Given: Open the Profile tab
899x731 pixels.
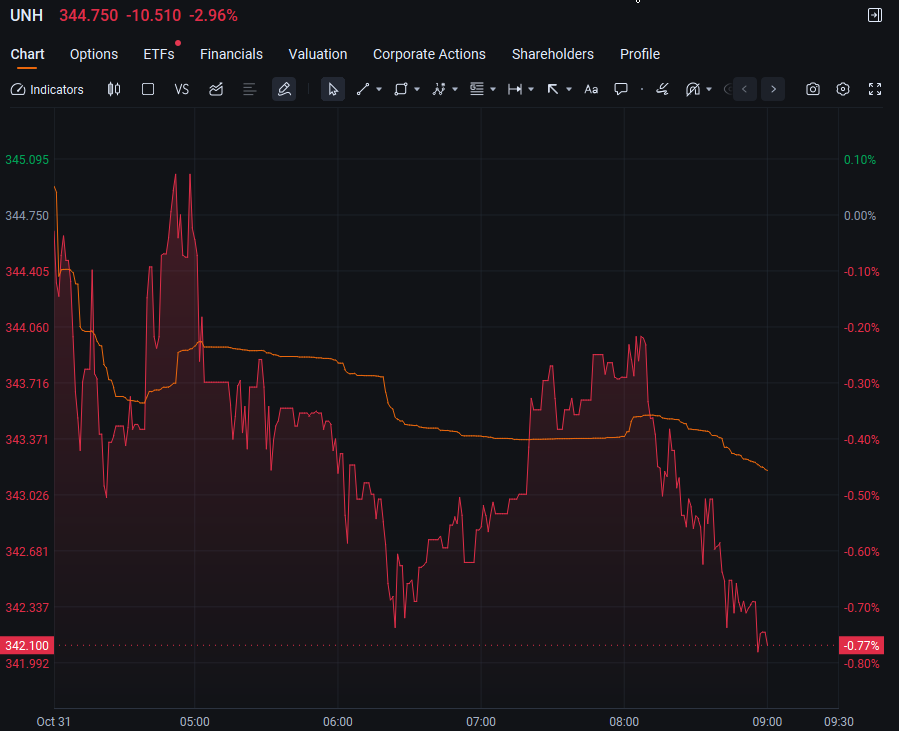Looking at the screenshot, I should 640,54.
